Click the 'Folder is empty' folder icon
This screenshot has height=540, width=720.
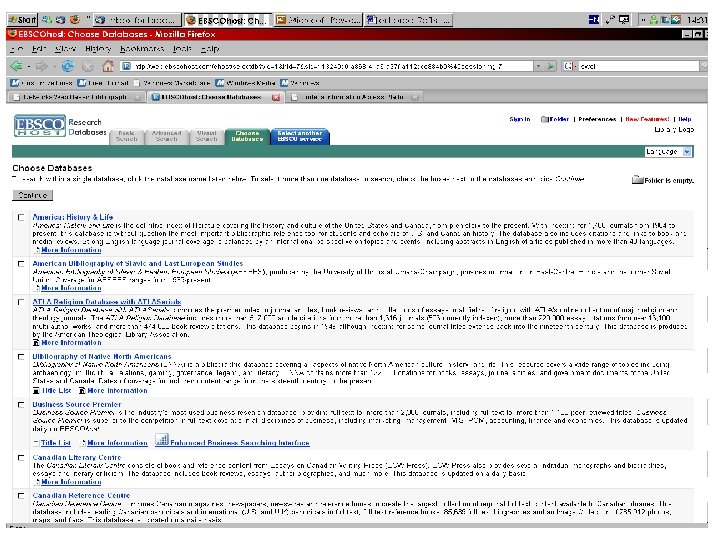(637, 180)
